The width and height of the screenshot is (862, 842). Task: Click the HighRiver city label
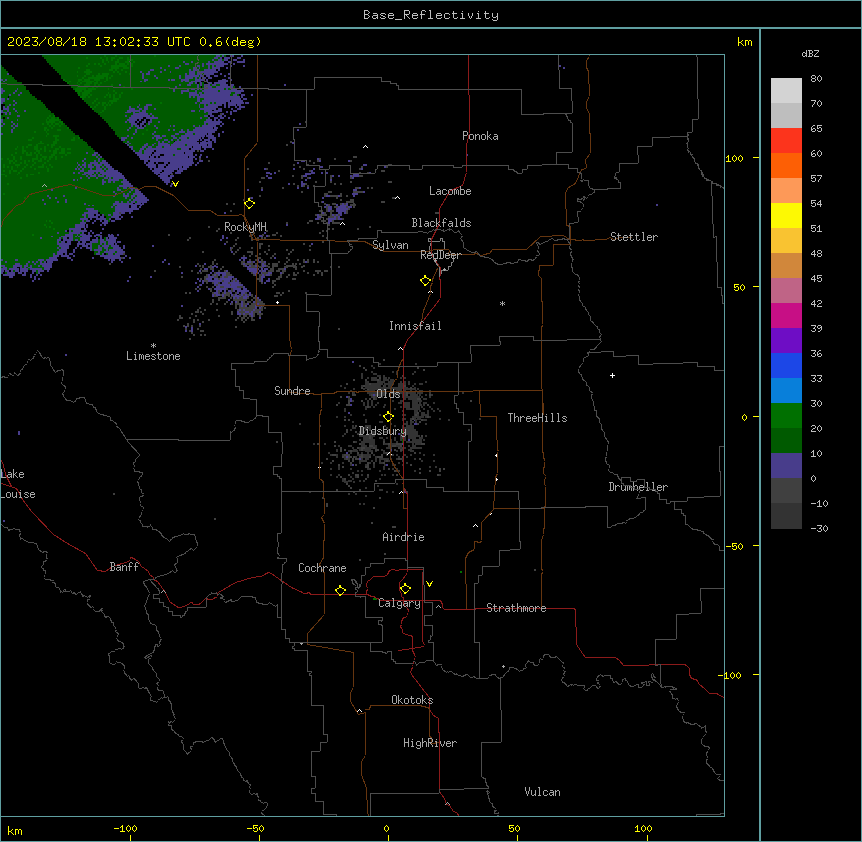[430, 743]
